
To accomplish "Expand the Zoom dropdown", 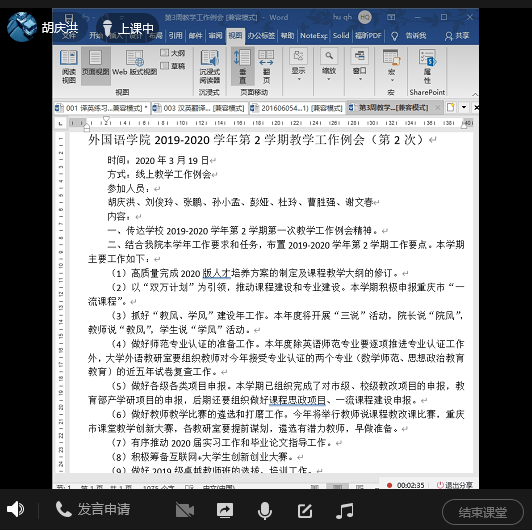I will point(329,65).
